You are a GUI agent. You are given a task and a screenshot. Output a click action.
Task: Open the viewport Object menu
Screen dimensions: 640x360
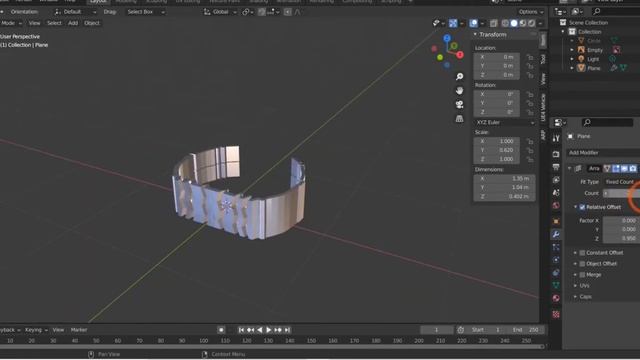click(92, 23)
